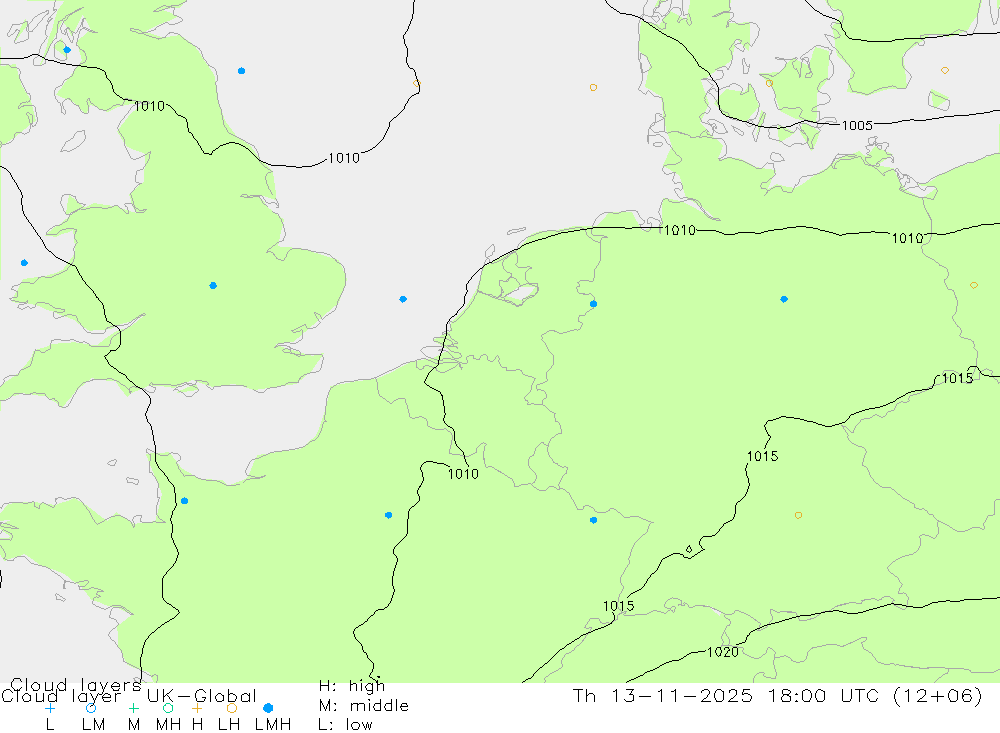Click the blue circle LM legend symbol
The height and width of the screenshot is (733, 1000).
click(91, 708)
